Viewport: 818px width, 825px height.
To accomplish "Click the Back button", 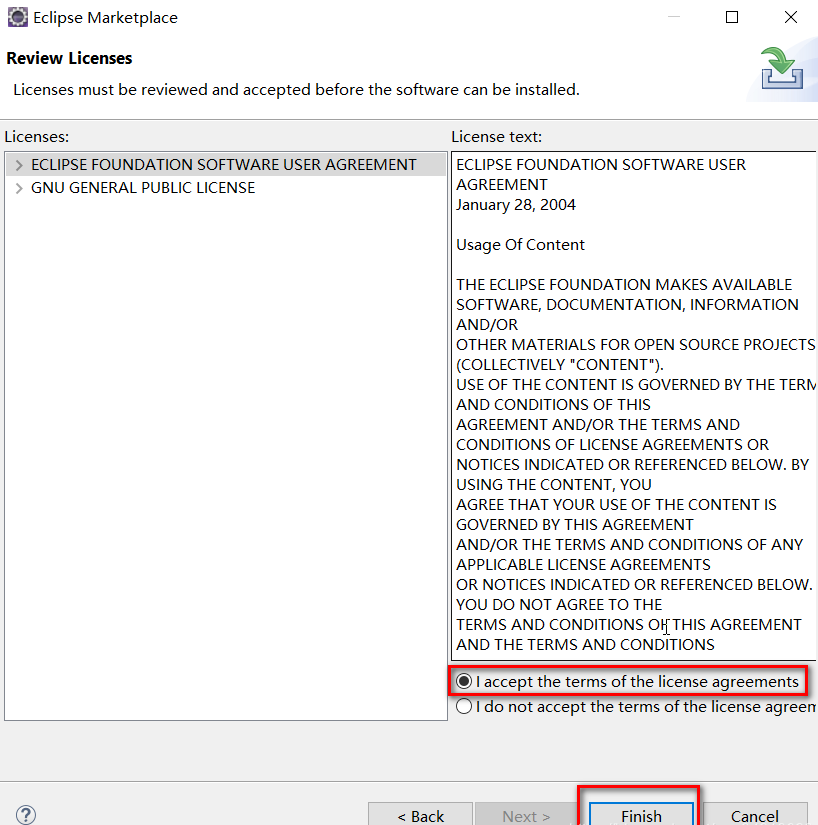I will tap(420, 814).
